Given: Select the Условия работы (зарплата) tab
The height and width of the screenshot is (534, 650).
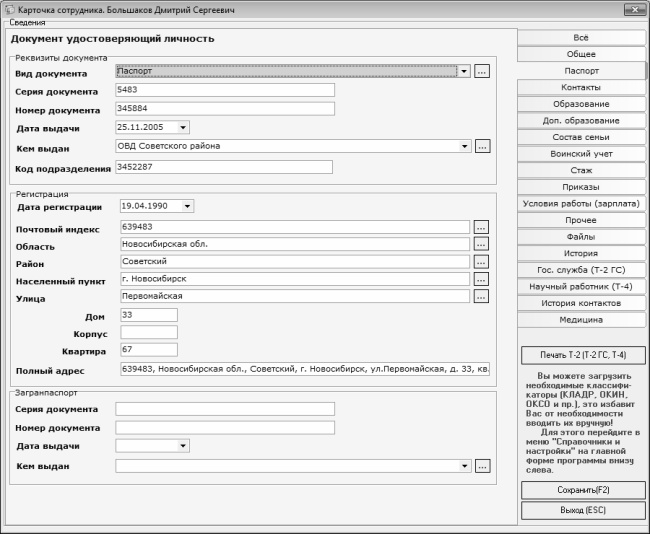Looking at the screenshot, I should coord(580,203).
